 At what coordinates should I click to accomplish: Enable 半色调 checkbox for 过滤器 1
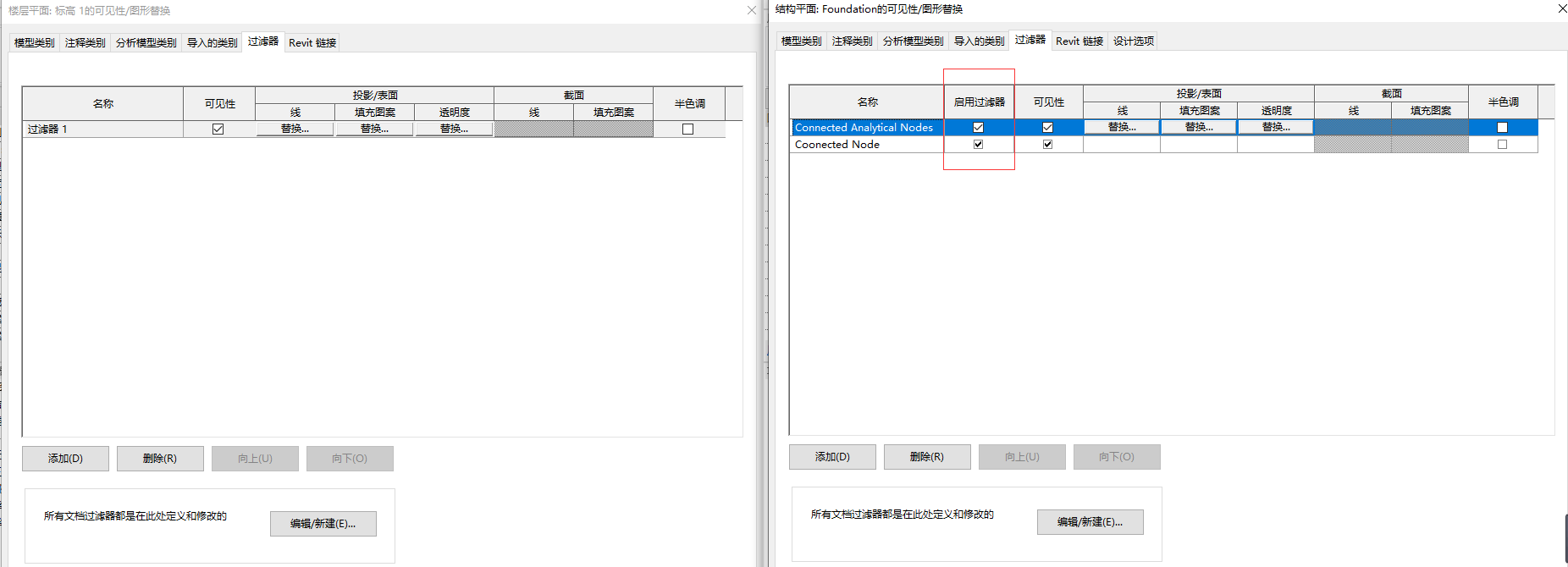point(688,129)
